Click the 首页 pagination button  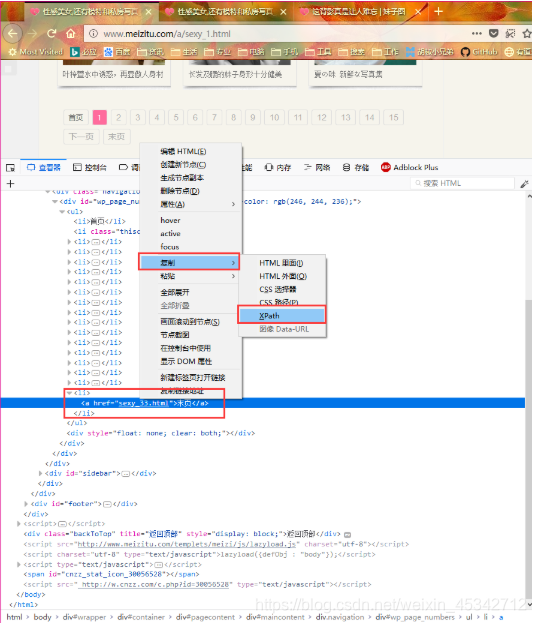[76, 118]
